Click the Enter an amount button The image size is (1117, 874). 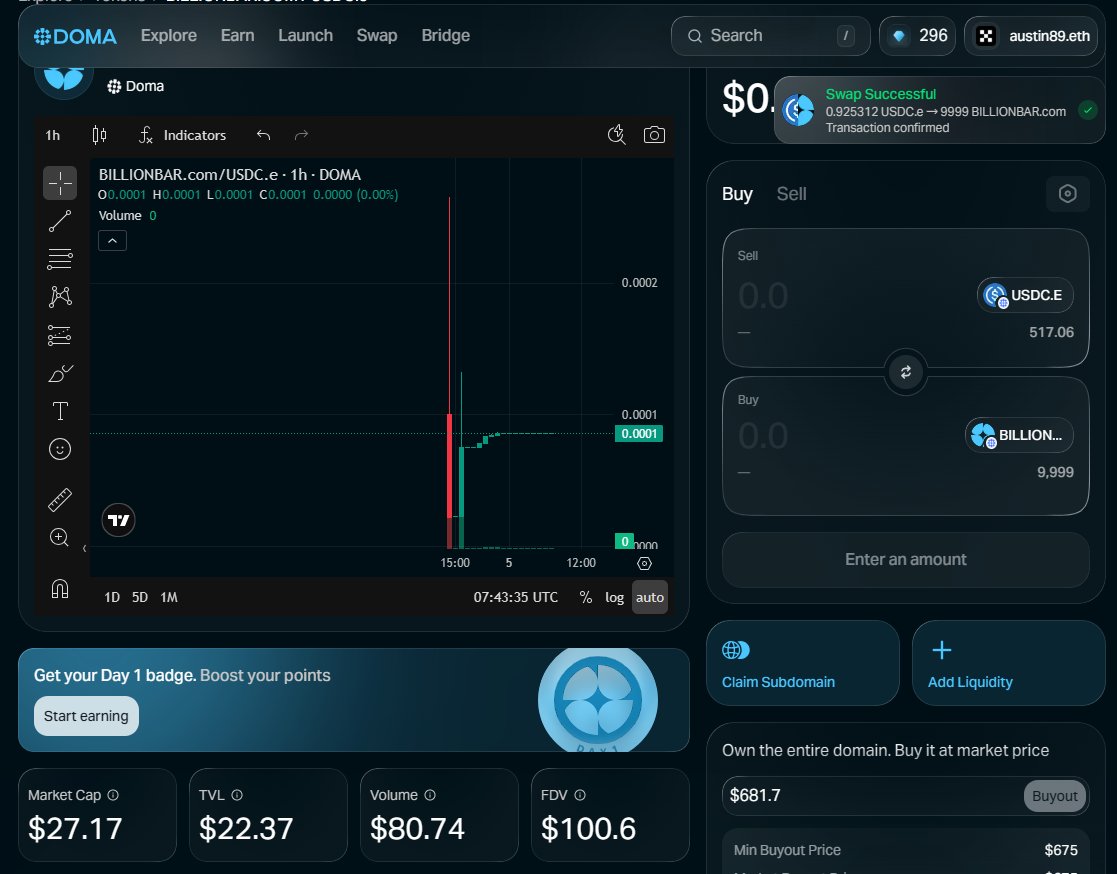pos(905,560)
